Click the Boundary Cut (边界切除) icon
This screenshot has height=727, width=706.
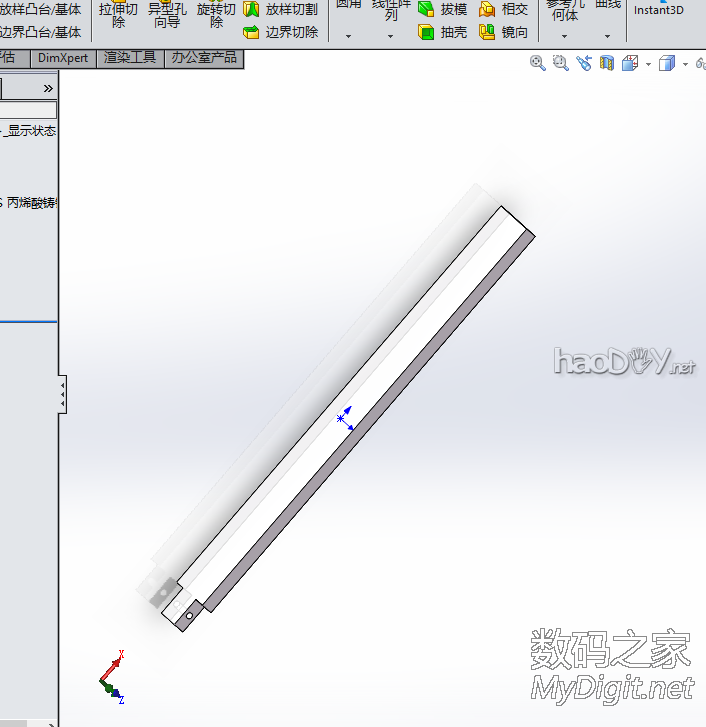click(251, 32)
